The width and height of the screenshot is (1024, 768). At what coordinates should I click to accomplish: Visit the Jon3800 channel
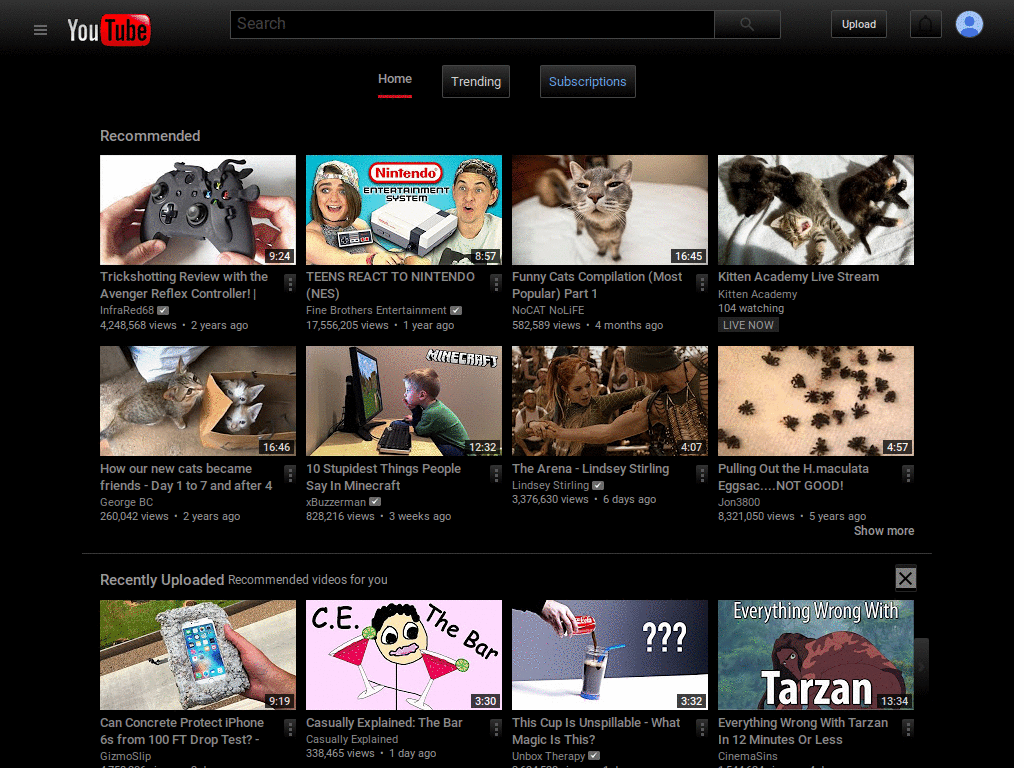739,502
